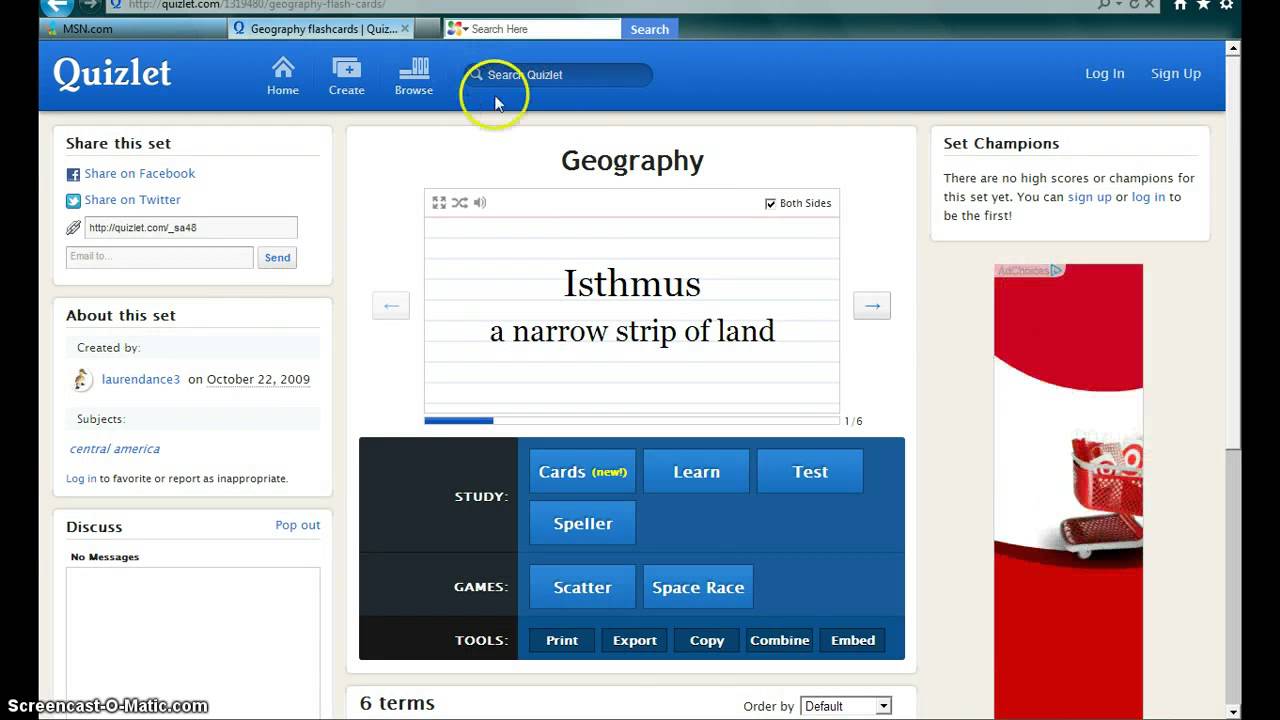Click the October 22, 2009 date
The width and height of the screenshot is (1280, 720).
258,379
